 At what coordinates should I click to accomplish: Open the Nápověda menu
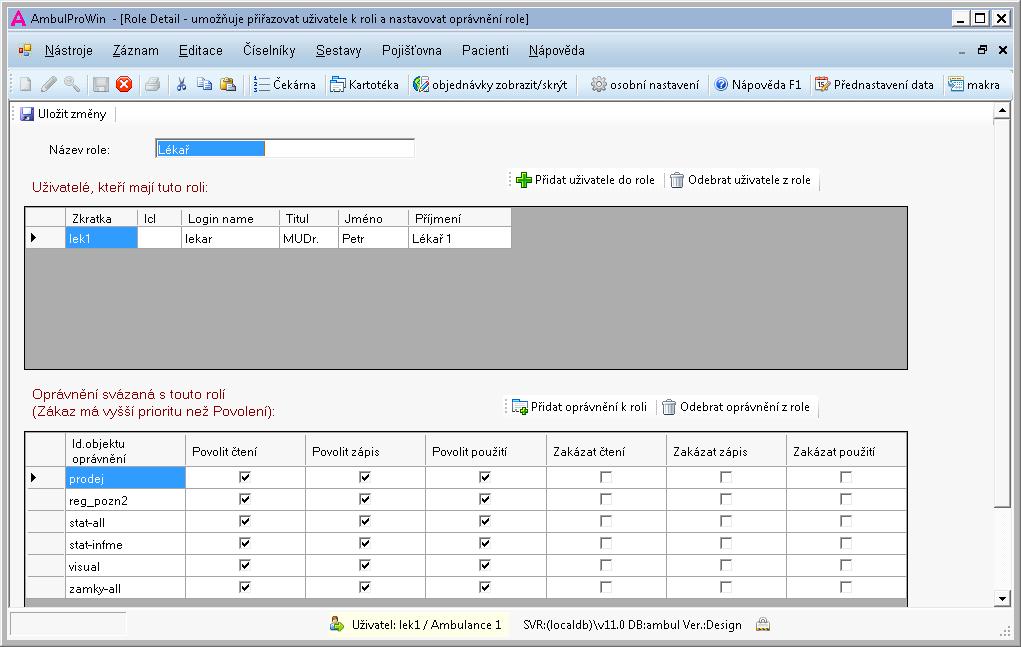(x=556, y=50)
